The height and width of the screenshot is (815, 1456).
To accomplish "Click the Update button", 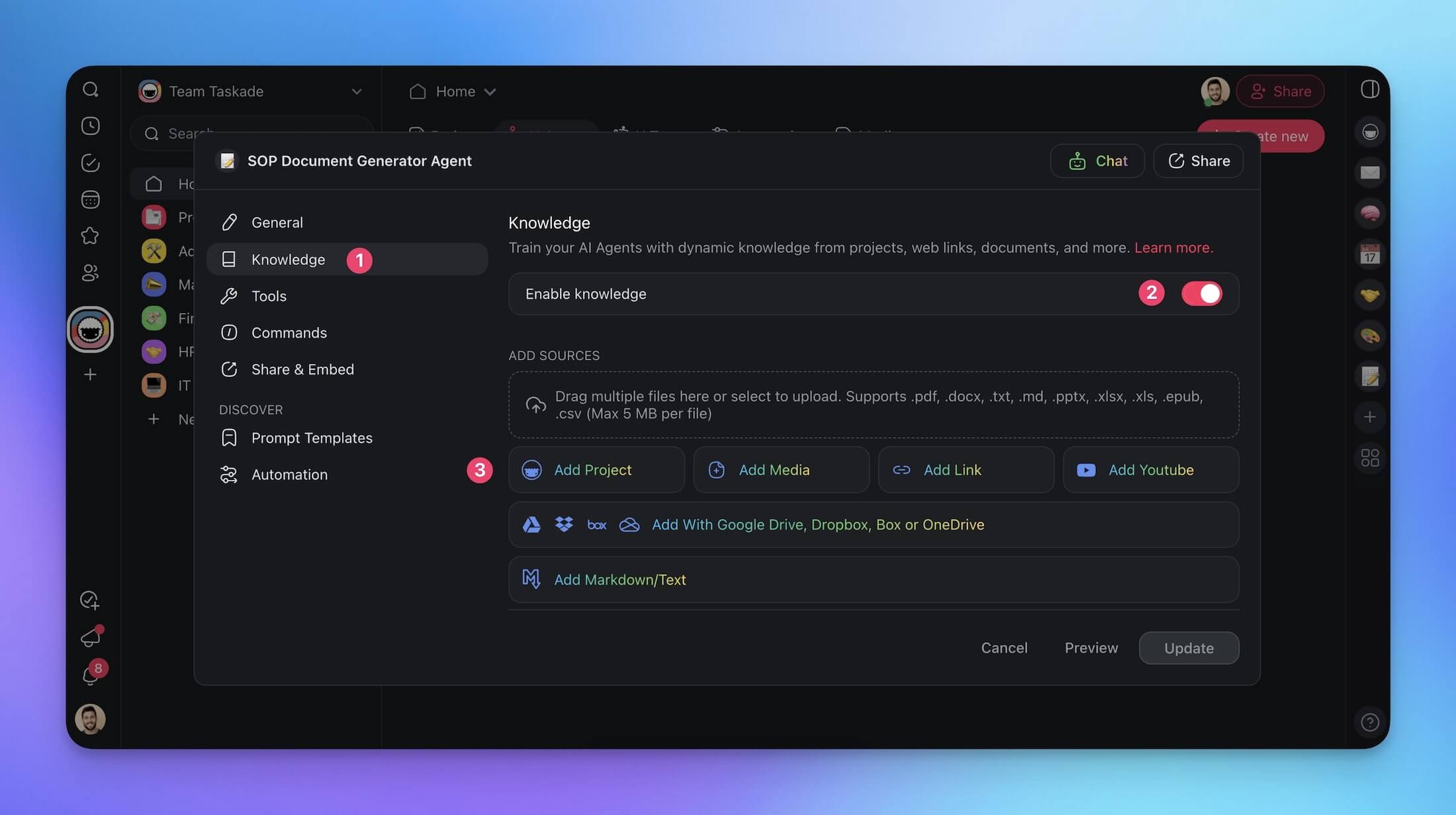I will (x=1189, y=647).
